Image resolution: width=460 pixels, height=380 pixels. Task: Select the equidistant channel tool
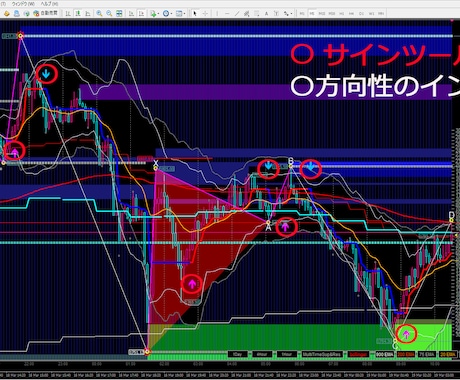[247, 14]
